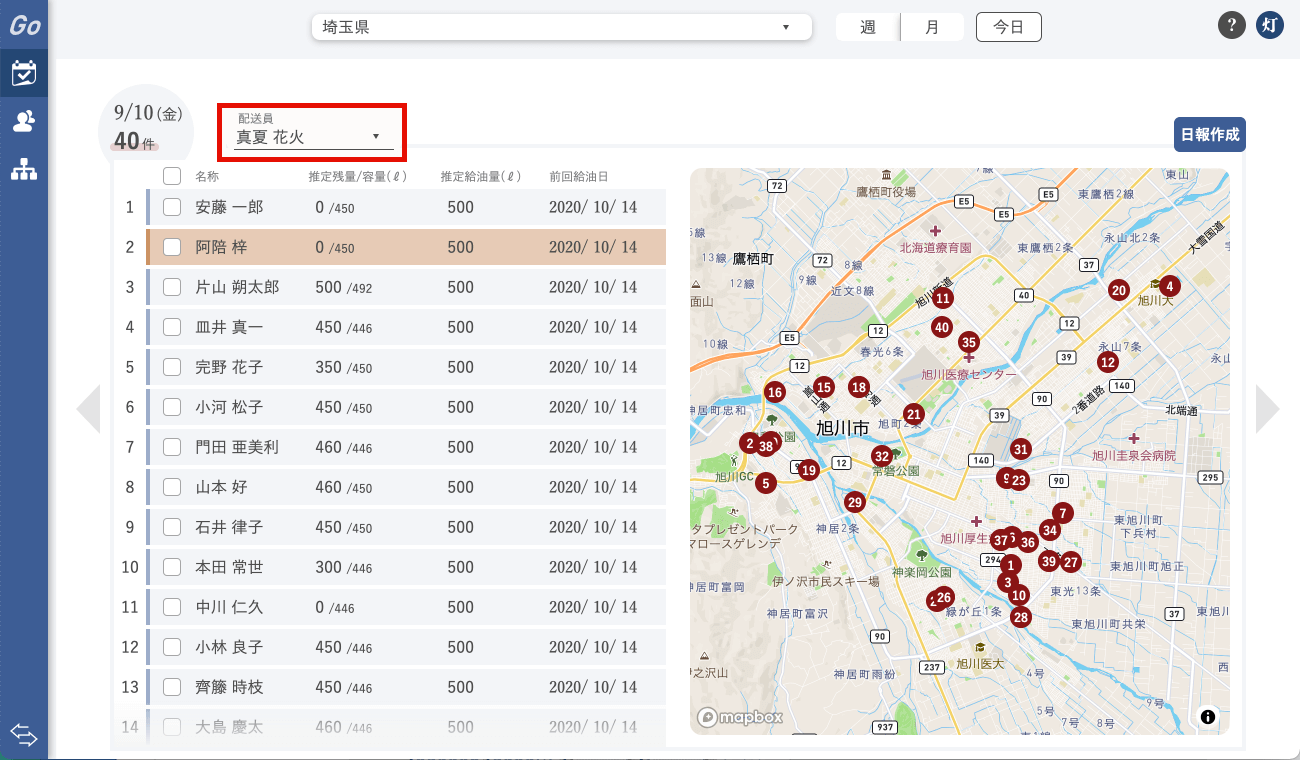Image resolution: width=1300 pixels, height=760 pixels.
Task: Select map marker 27
Action: coord(1071,562)
